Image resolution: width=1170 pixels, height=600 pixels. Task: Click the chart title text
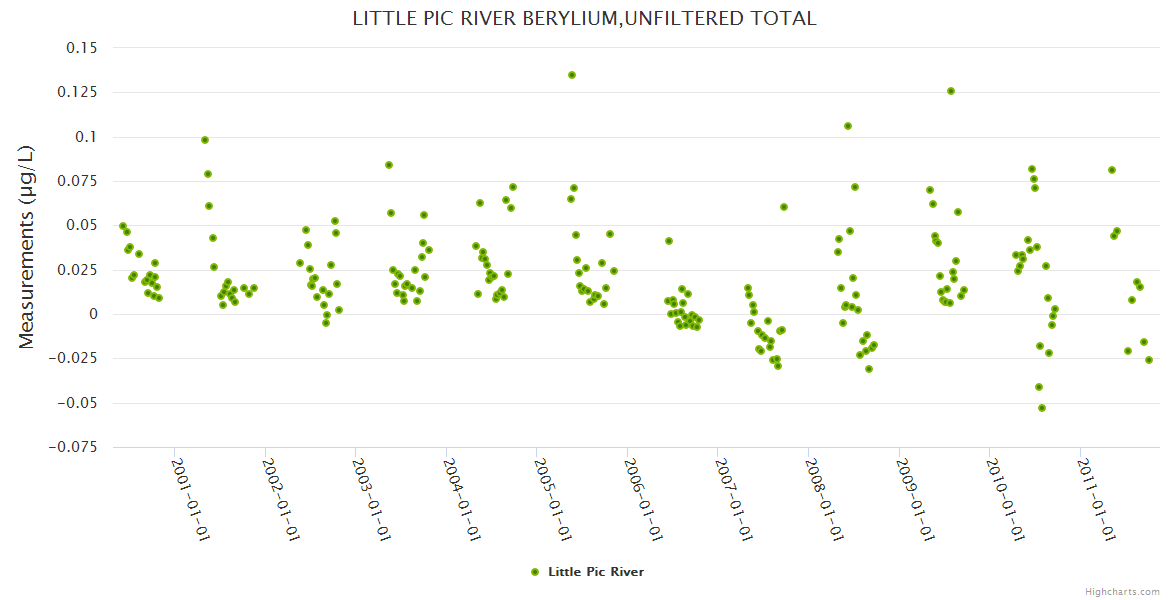coord(584,18)
